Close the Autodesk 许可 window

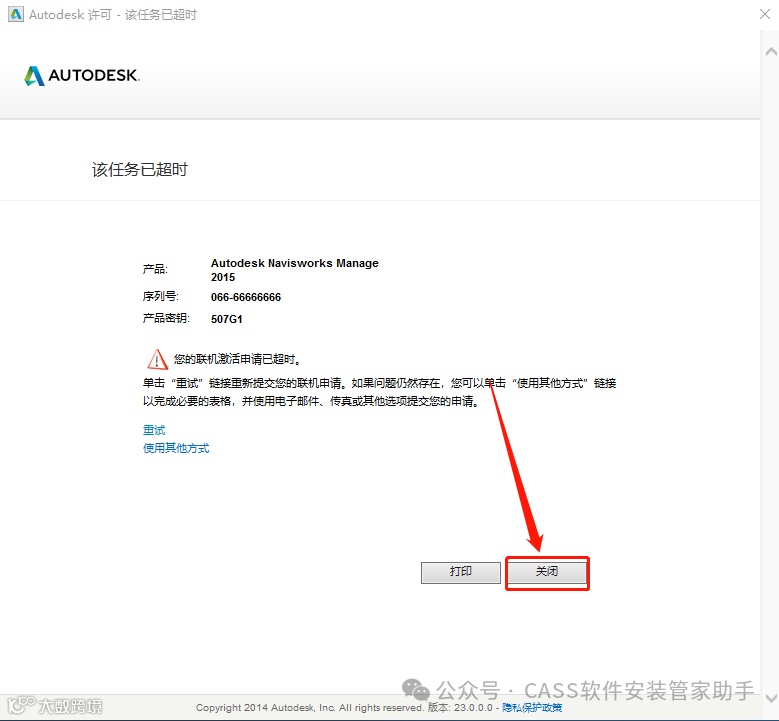pos(765,14)
